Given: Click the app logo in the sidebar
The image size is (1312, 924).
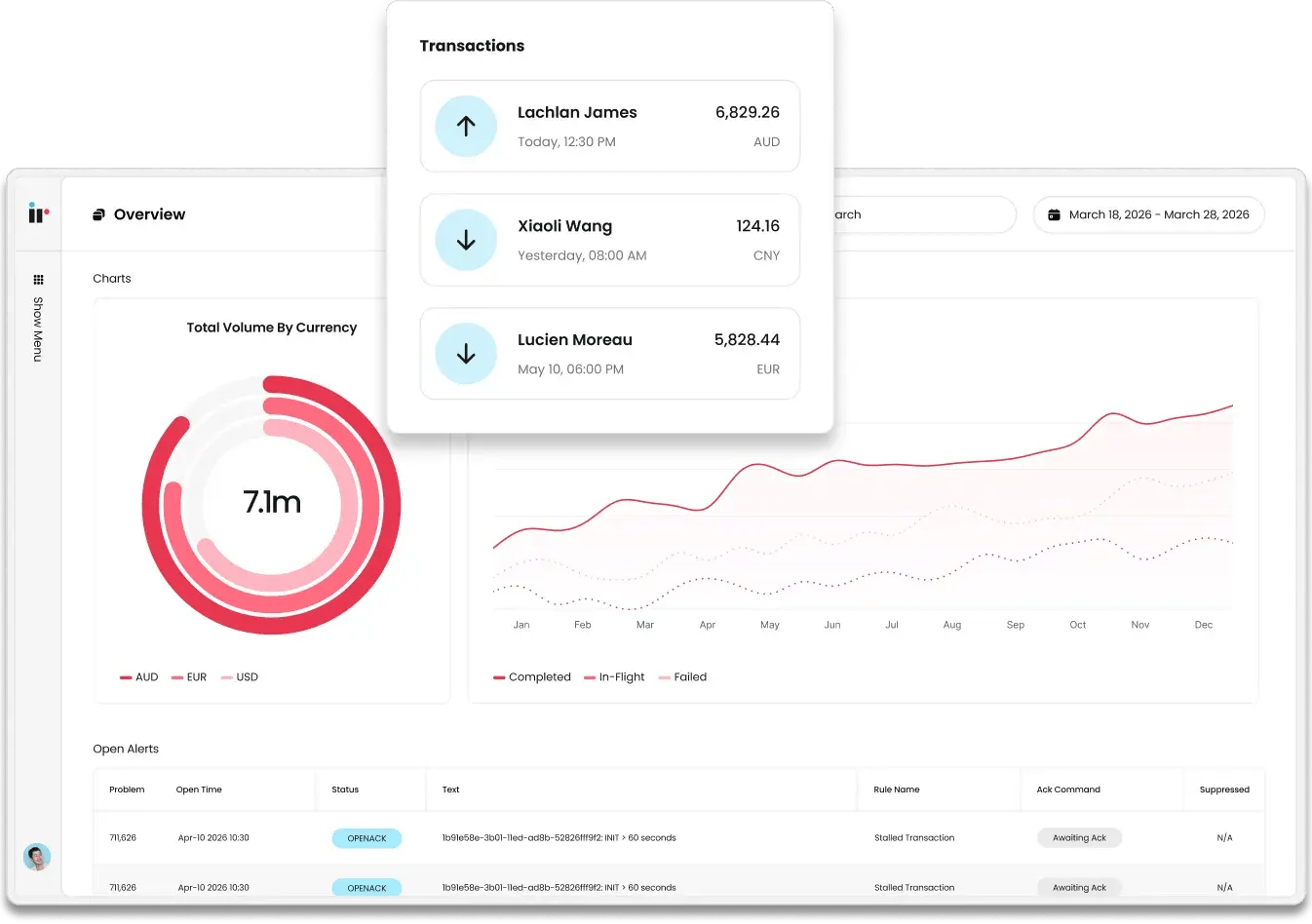Looking at the screenshot, I should pyautogui.click(x=38, y=213).
